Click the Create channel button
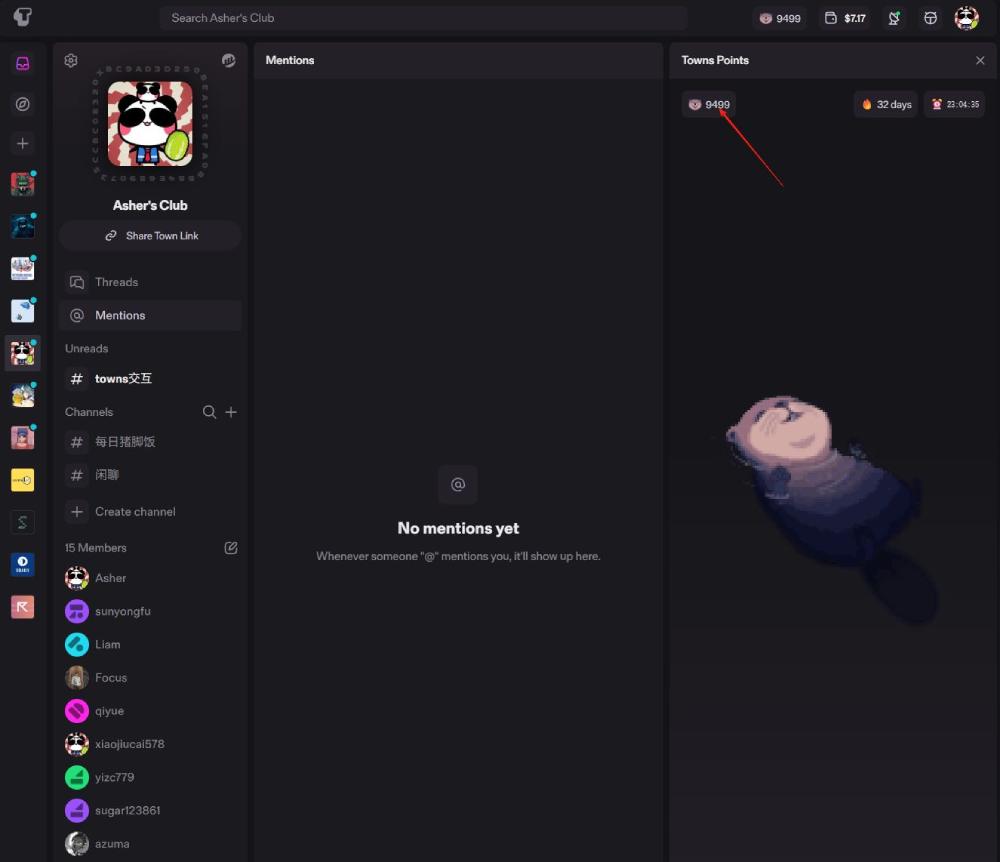 [135, 512]
